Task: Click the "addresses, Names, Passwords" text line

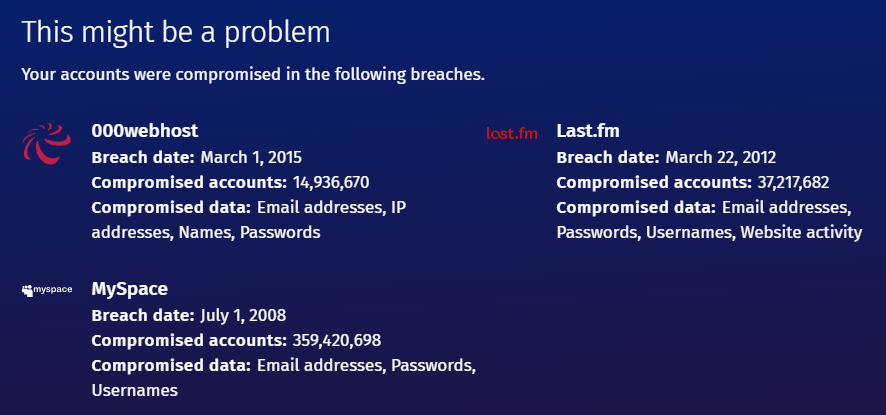Action: coord(206,232)
